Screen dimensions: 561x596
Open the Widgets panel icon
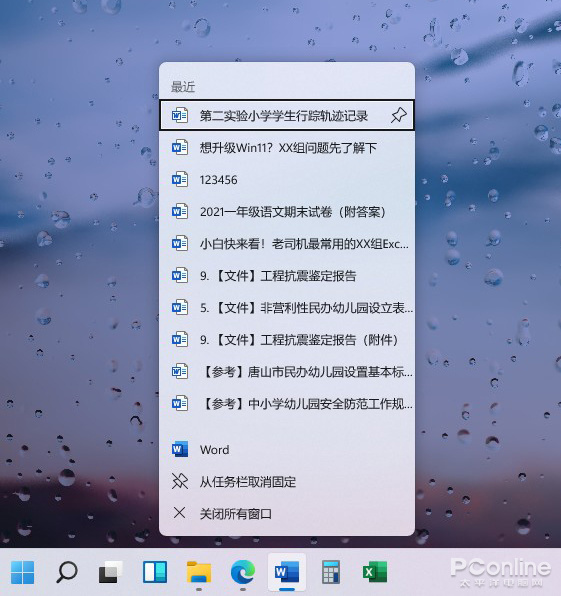point(155,572)
